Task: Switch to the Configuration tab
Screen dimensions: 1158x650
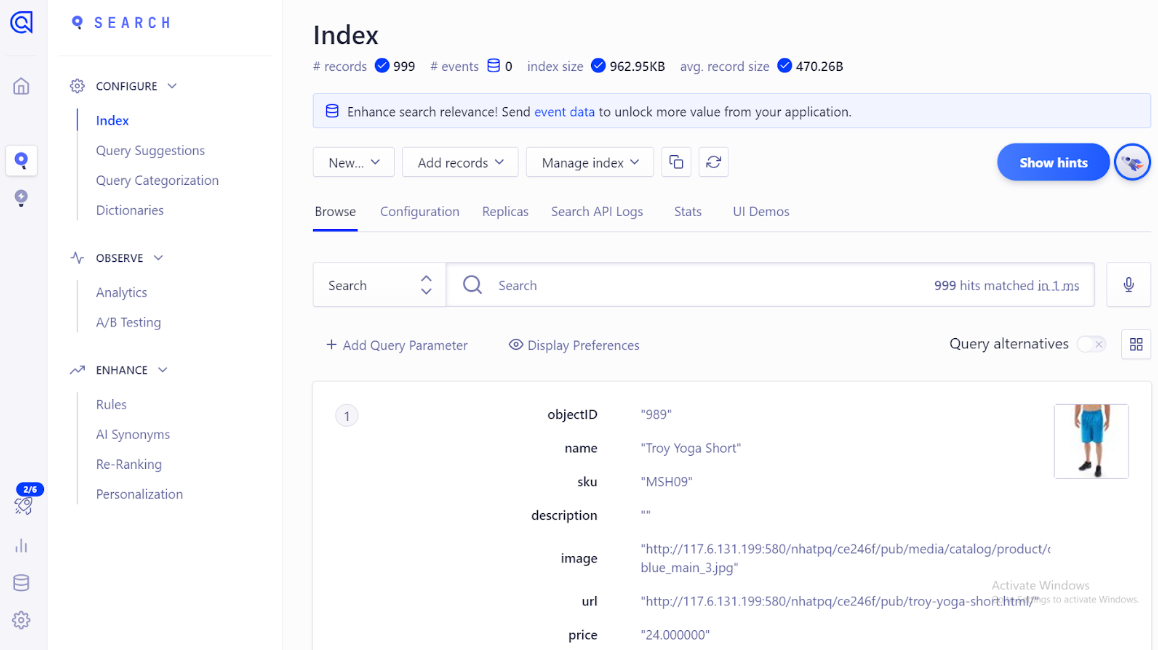Action: (420, 212)
